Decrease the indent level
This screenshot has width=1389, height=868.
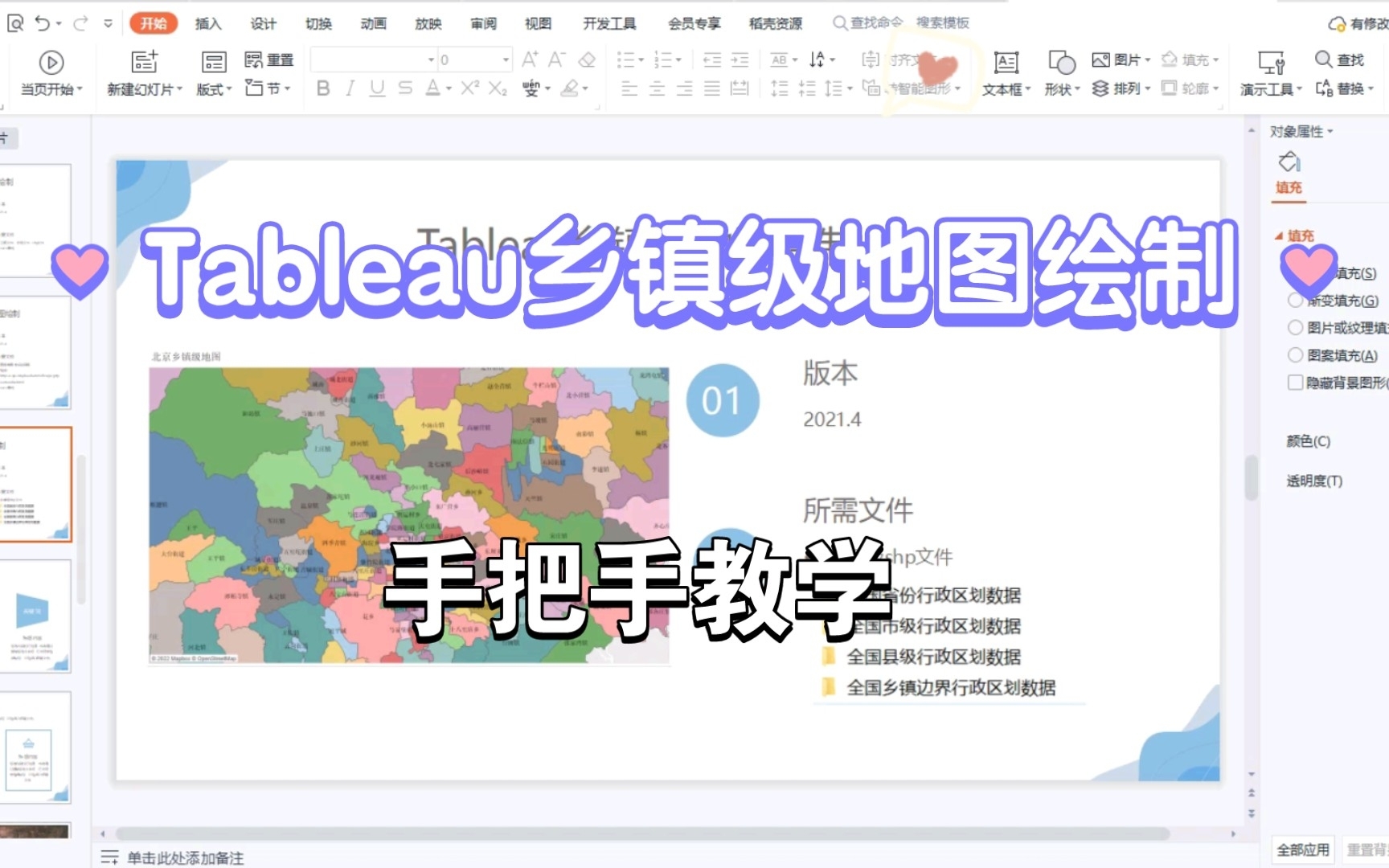click(x=712, y=59)
